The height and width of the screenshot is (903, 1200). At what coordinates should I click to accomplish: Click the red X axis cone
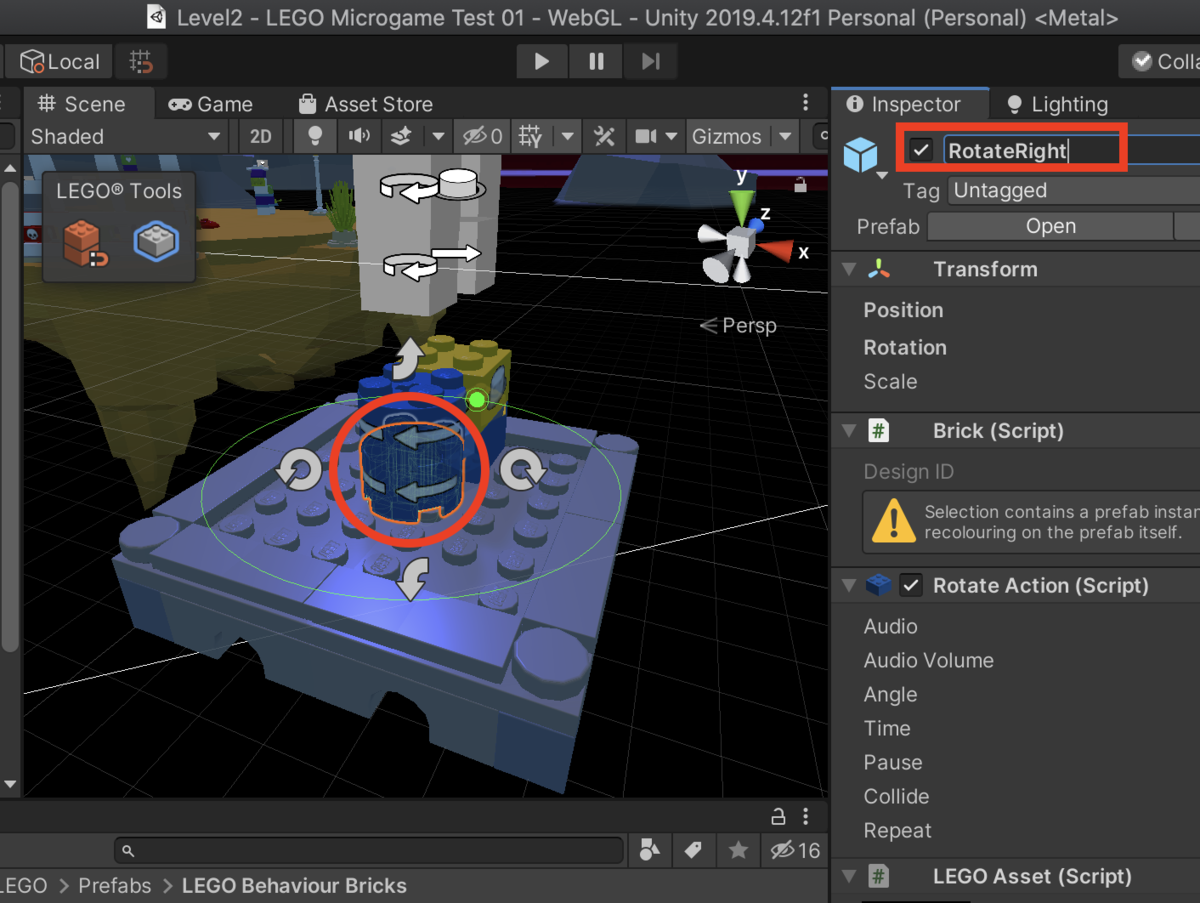pos(777,250)
